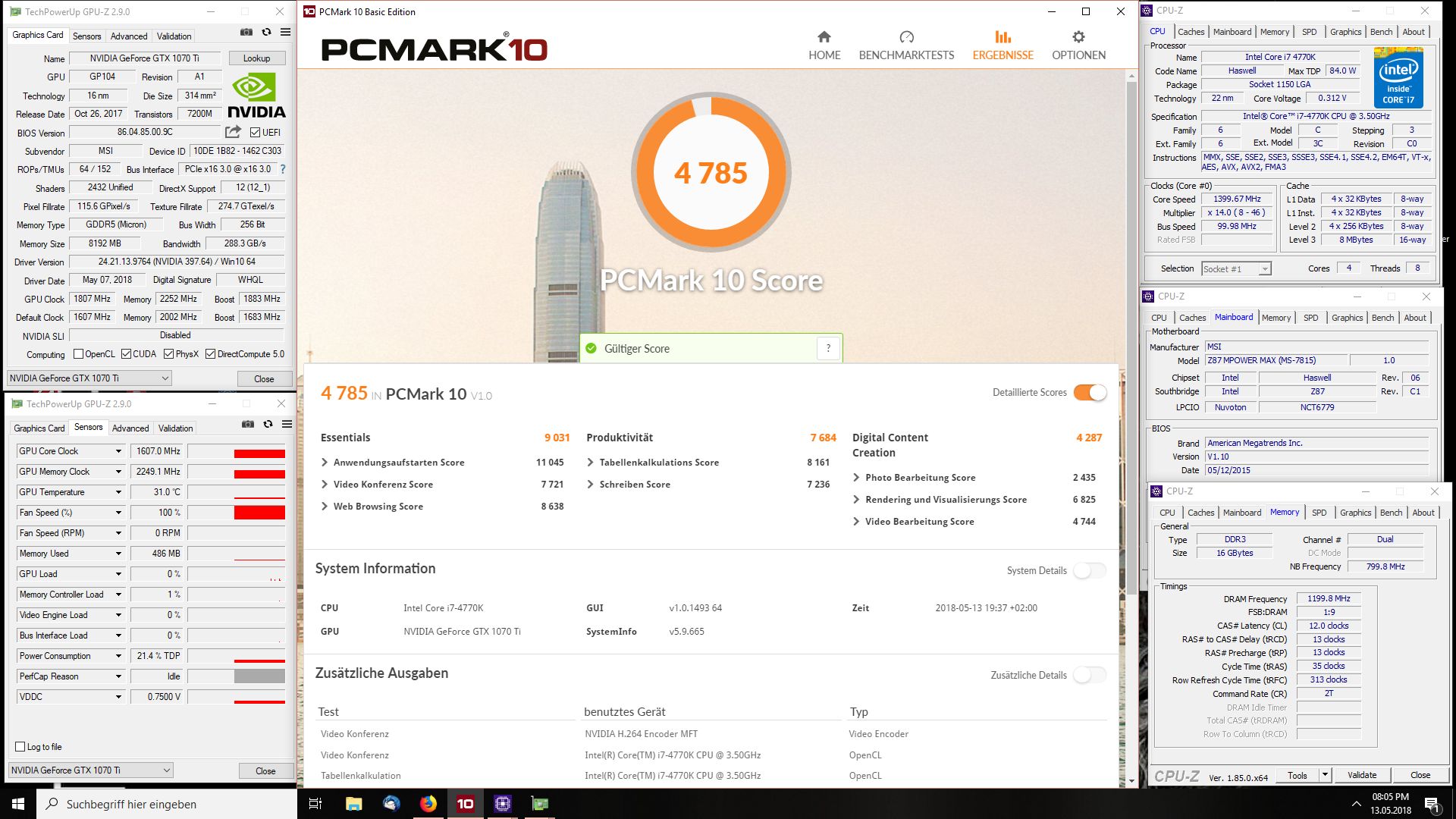1456x819 pixels.
Task: Toggle OpenCL checkbox in GPU-Z
Action: tap(78, 354)
